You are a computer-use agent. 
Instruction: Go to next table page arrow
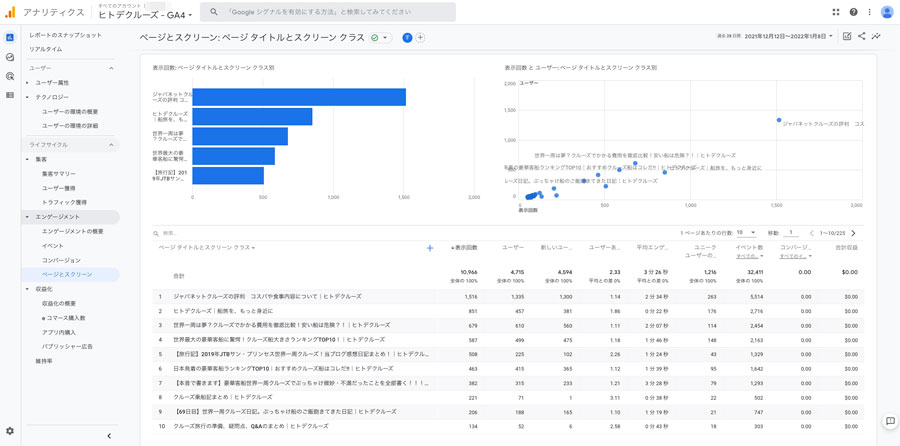(853, 233)
